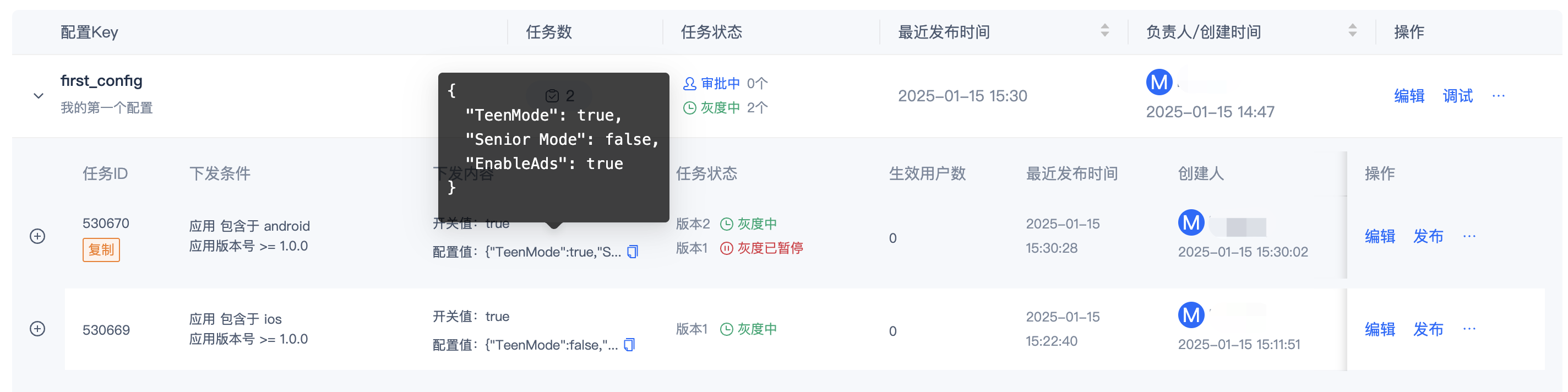
Task: Open the more actions menu for first_config
Action: pyautogui.click(x=1499, y=96)
